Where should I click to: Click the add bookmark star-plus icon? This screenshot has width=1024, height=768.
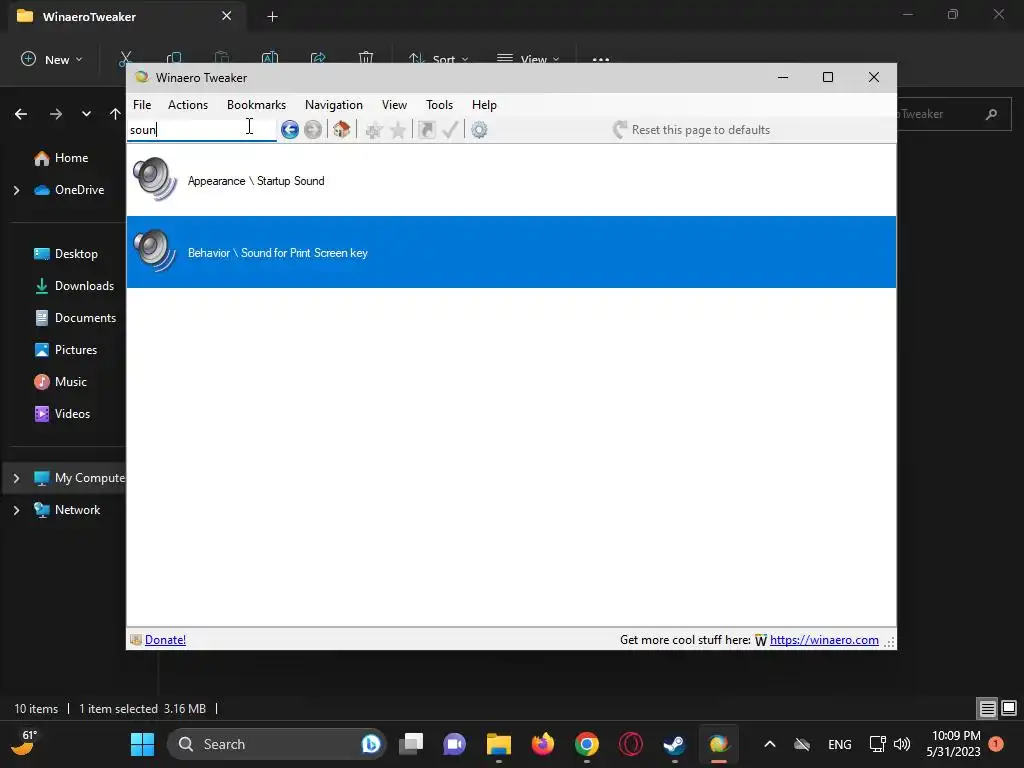374,131
